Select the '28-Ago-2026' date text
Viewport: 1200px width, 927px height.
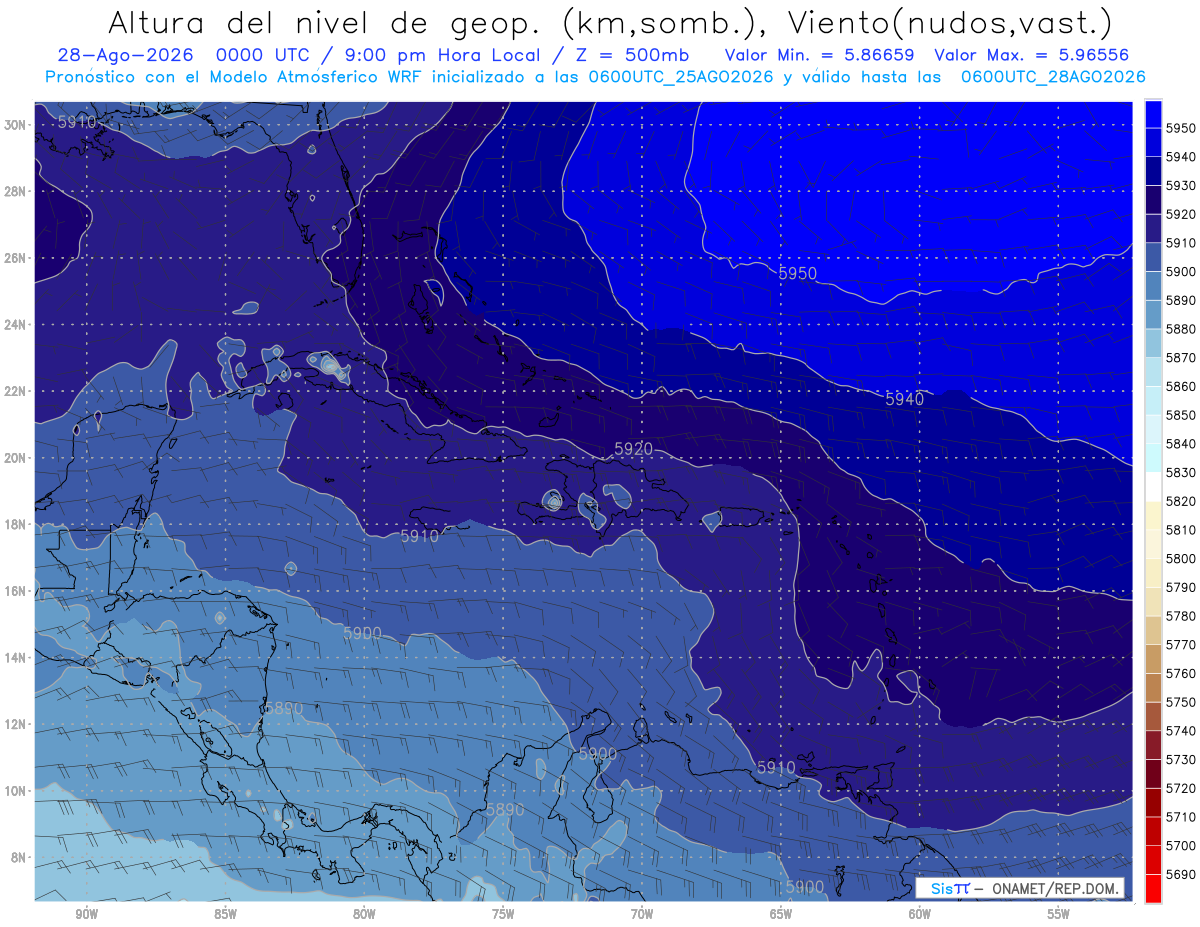[x=125, y=54]
